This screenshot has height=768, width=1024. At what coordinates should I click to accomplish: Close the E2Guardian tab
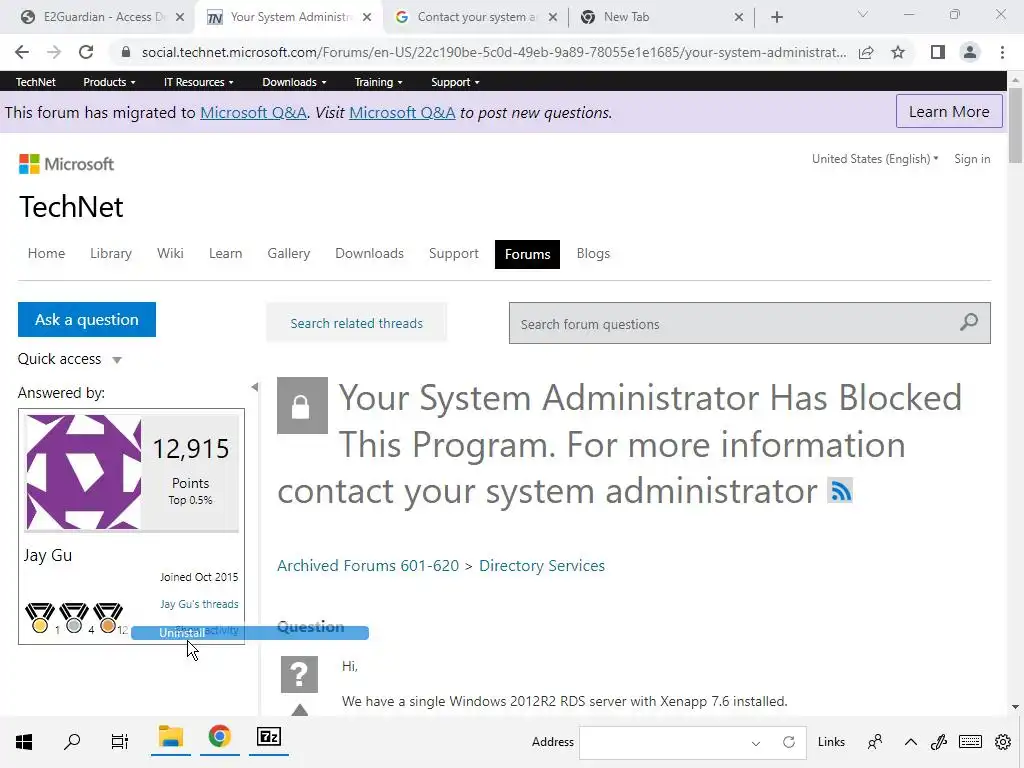[180, 17]
